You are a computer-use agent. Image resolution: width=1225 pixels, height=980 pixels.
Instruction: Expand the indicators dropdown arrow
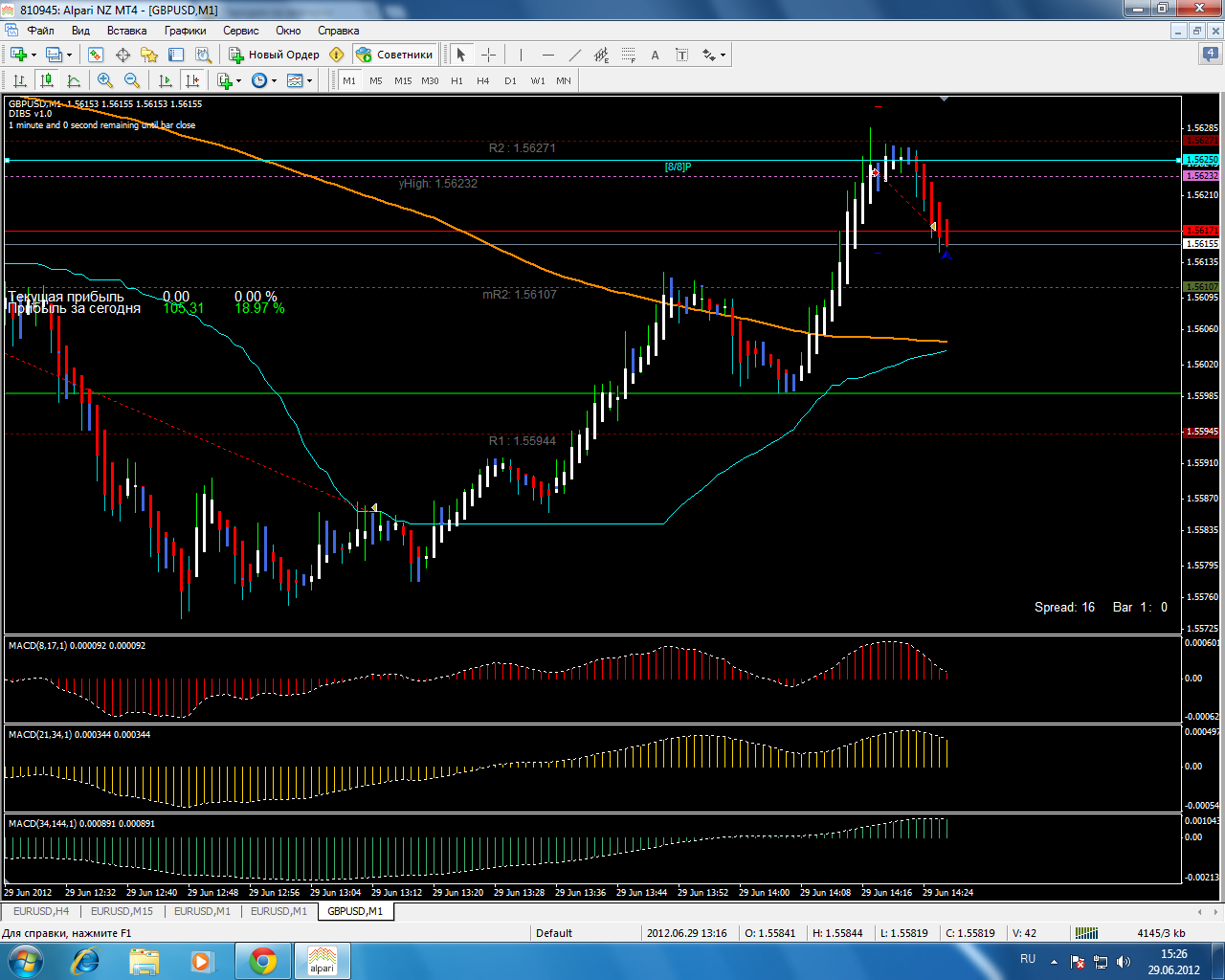point(238,80)
